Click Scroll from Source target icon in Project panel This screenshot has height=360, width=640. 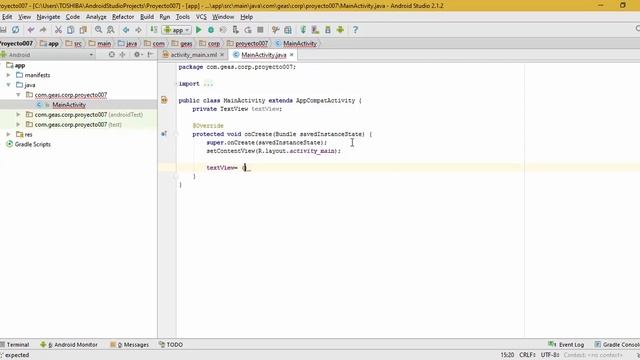[111, 55]
